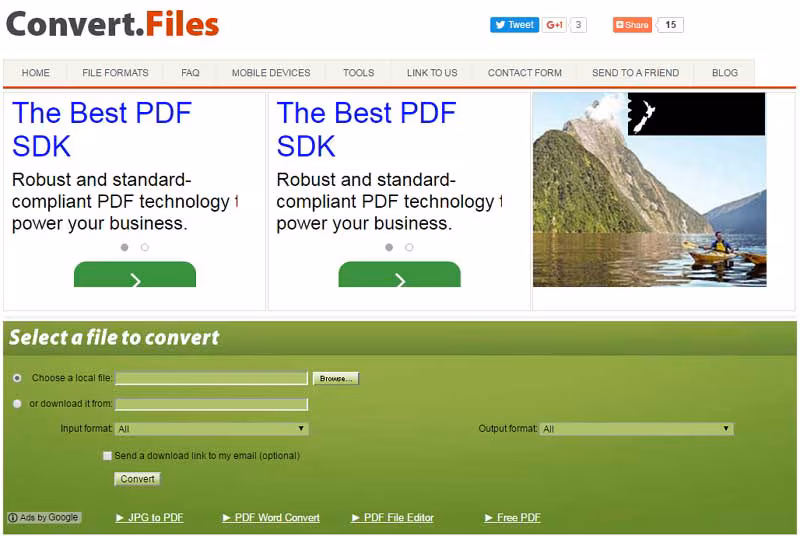
Task: Click the share count 15
Action: click(x=670, y=24)
